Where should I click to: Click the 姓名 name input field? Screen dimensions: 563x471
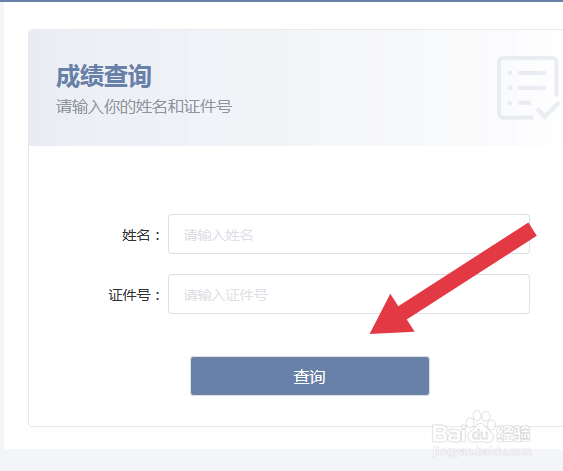349,234
